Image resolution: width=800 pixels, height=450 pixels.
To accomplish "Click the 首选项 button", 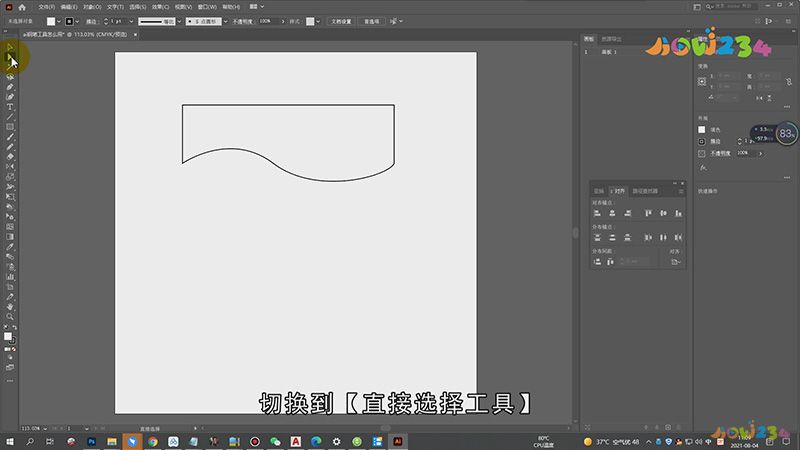I will 371,21.
